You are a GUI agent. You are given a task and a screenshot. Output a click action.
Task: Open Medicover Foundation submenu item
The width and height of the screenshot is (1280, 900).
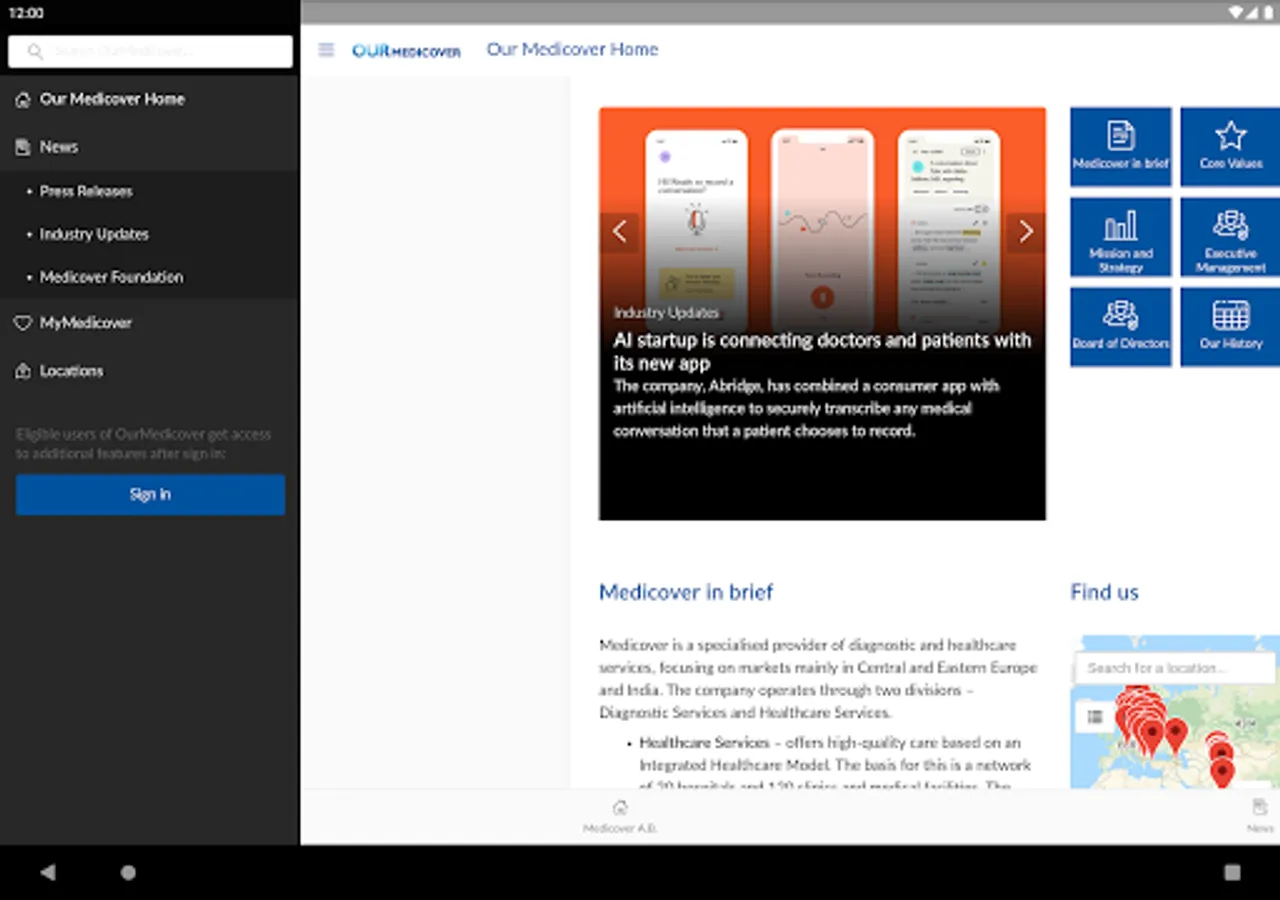tap(150, 277)
